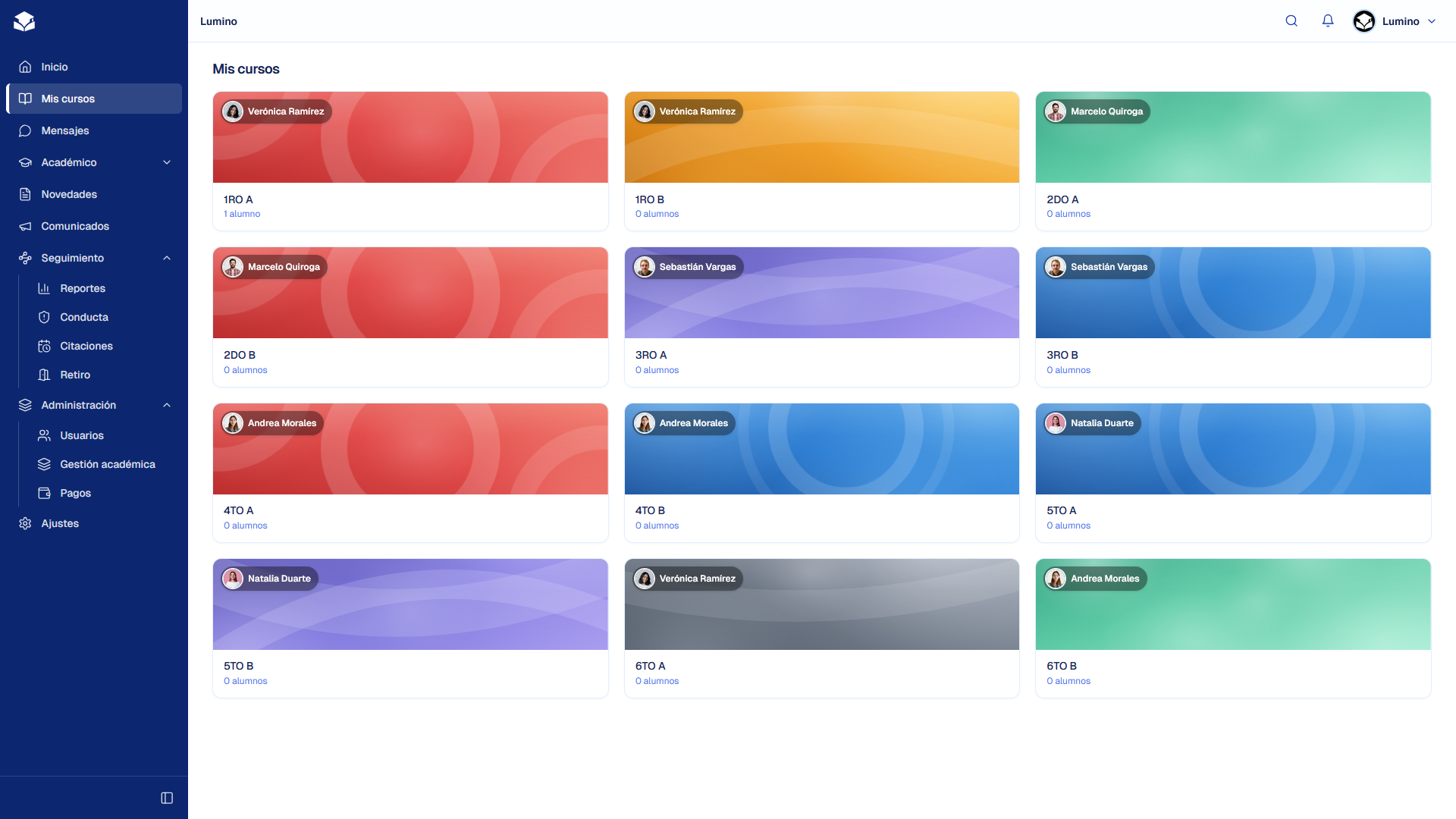The height and width of the screenshot is (819, 1456).
Task: Click the Lumino breadcrumb title
Action: pyautogui.click(x=218, y=21)
